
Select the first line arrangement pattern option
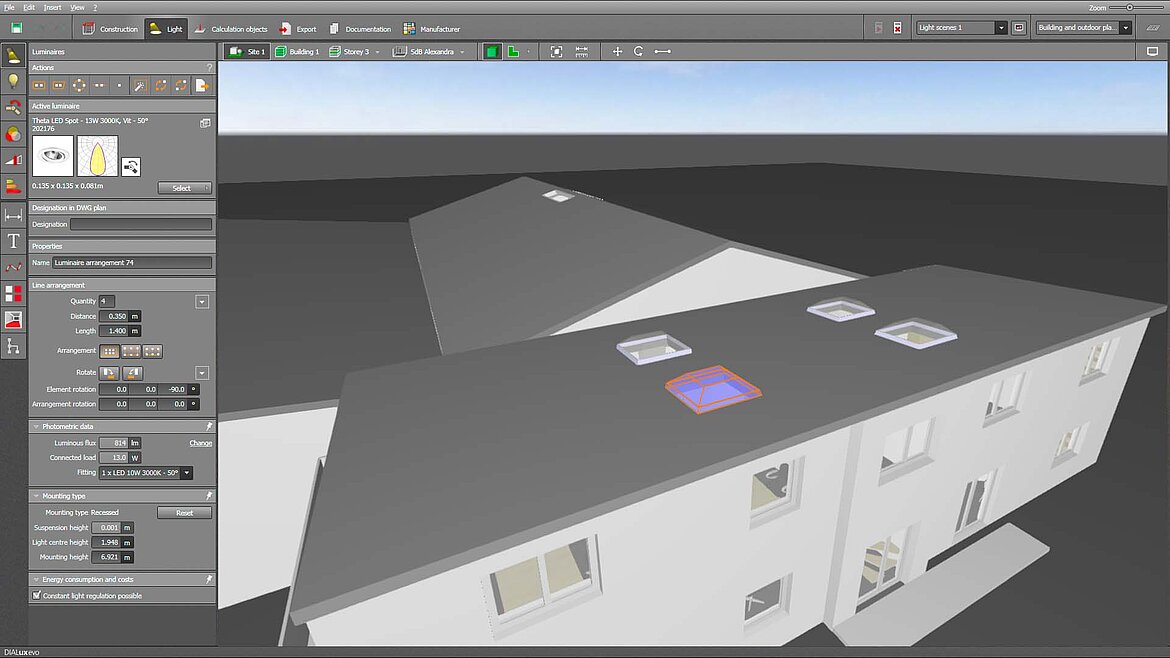tap(110, 351)
